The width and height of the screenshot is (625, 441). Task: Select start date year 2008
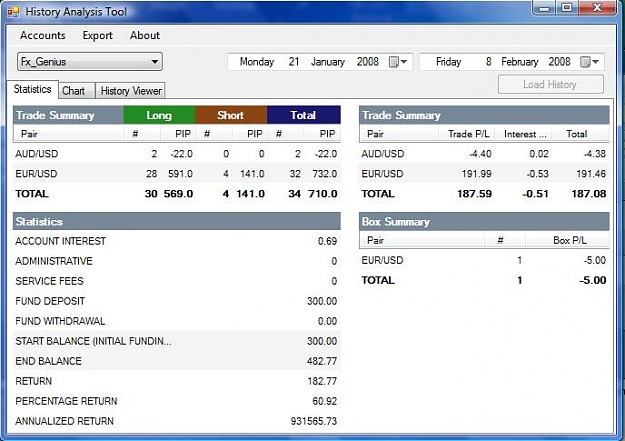[x=368, y=62]
